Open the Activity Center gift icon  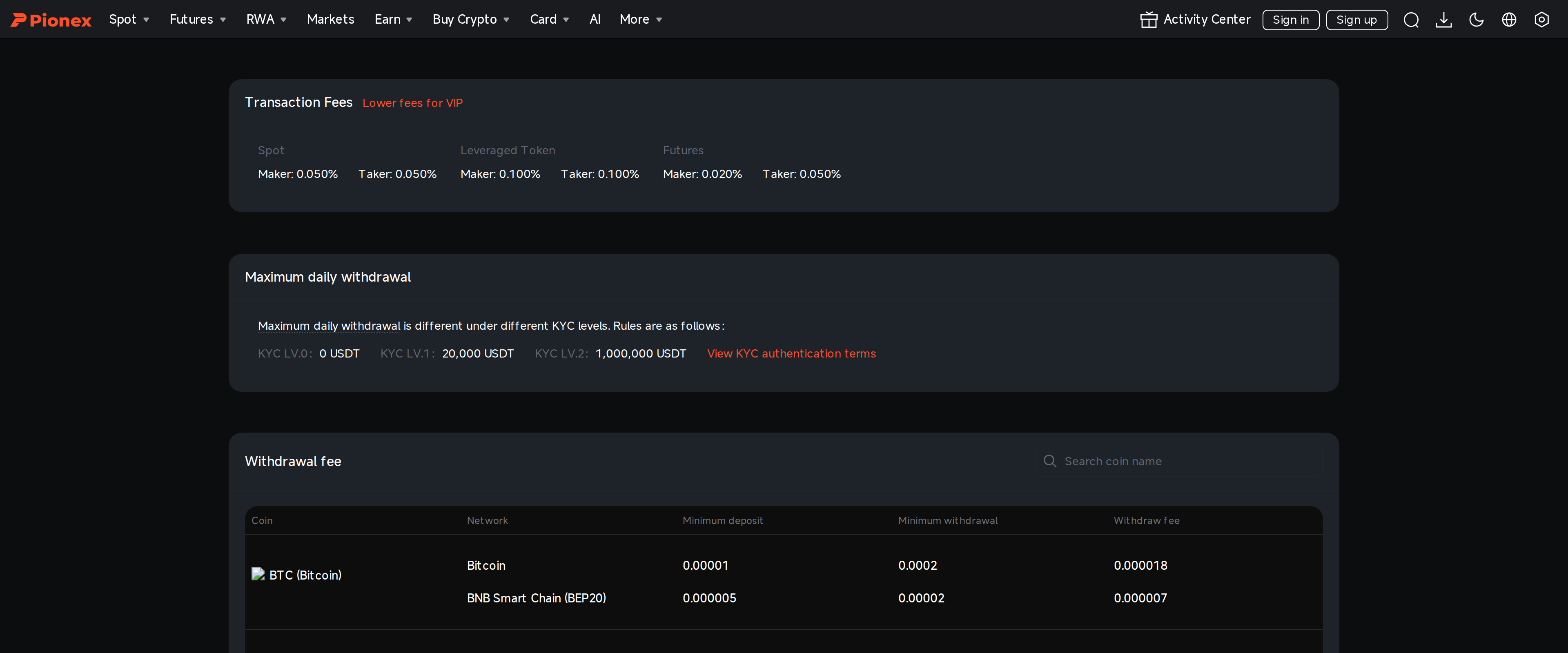click(1148, 20)
